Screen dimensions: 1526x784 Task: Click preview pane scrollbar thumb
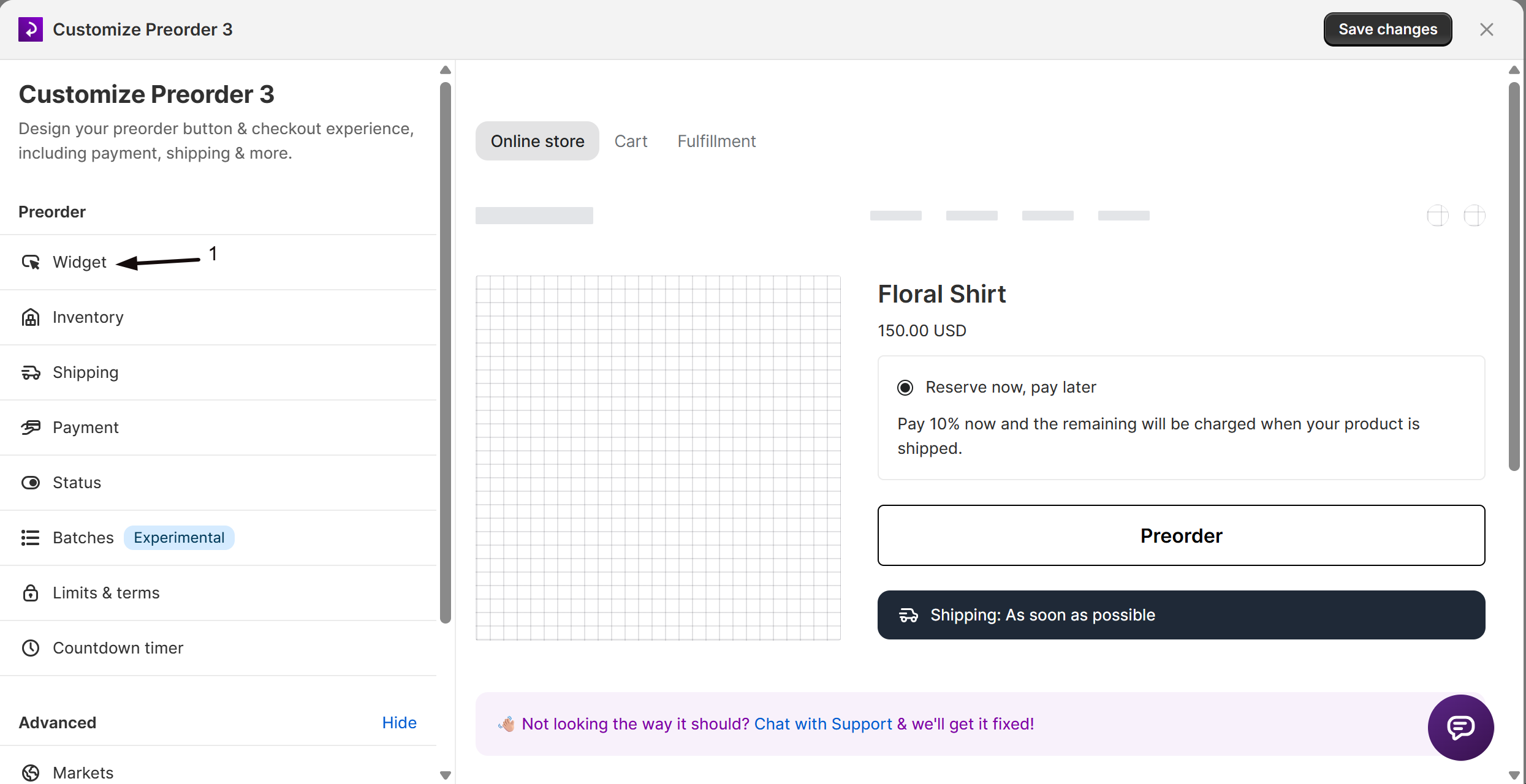(x=1514, y=276)
